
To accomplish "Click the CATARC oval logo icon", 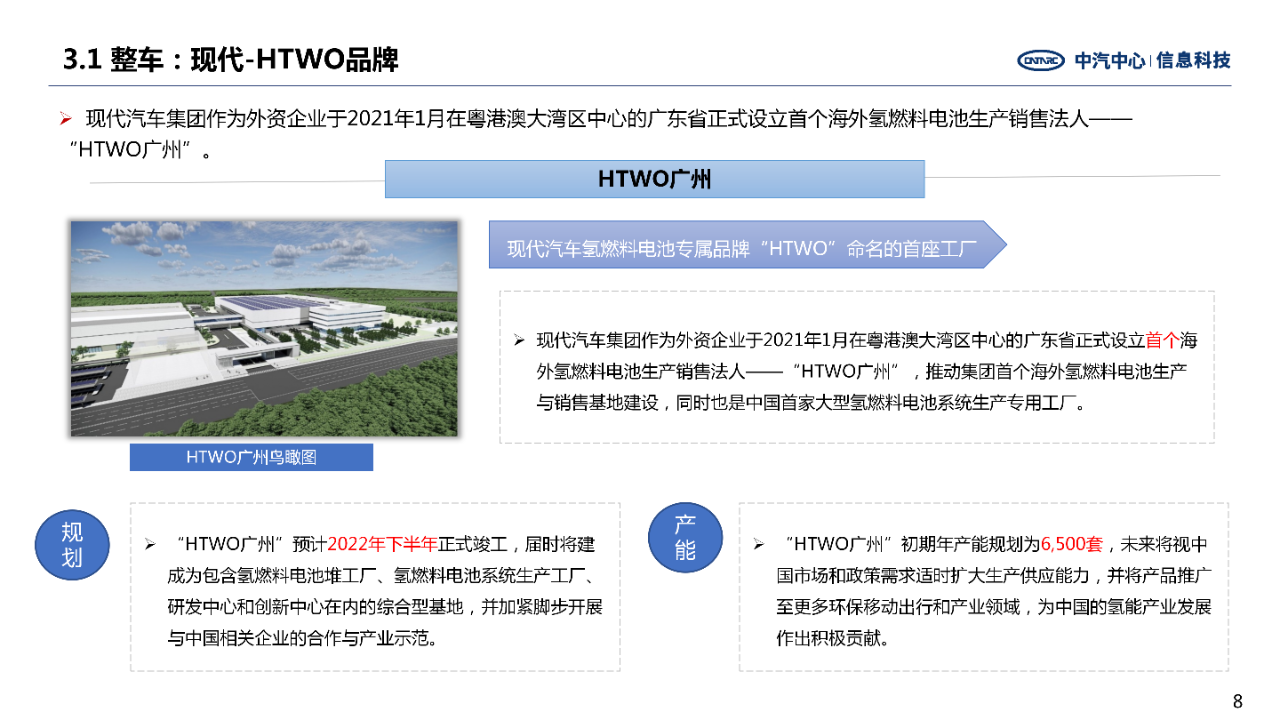I will 1042,60.
